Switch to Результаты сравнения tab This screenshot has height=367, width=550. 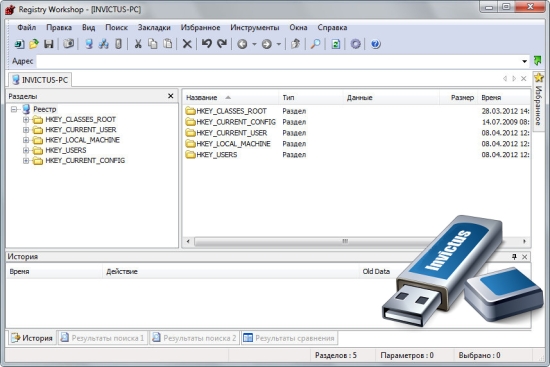pyautogui.click(x=289, y=338)
